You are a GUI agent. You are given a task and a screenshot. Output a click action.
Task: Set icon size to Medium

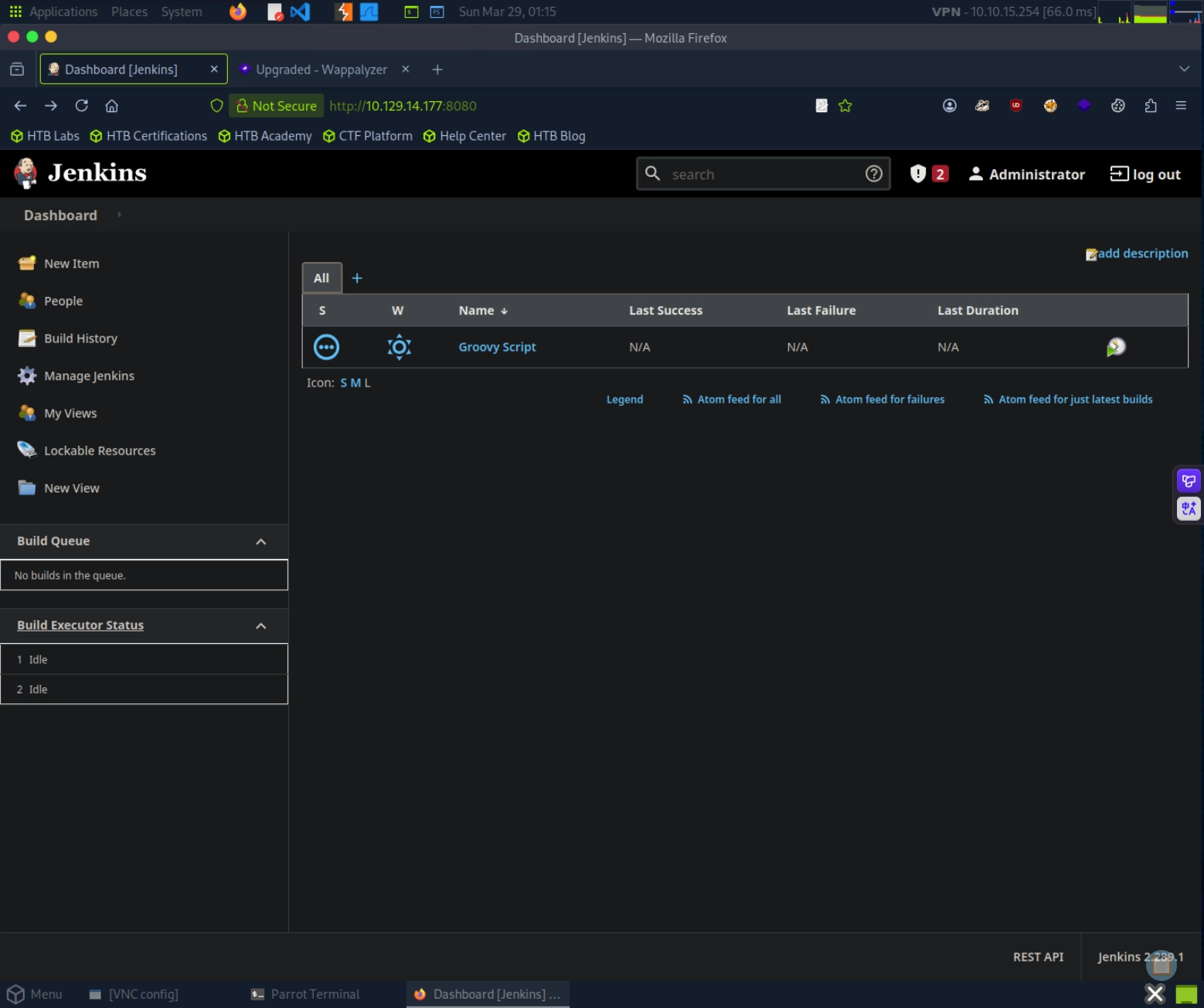point(355,383)
